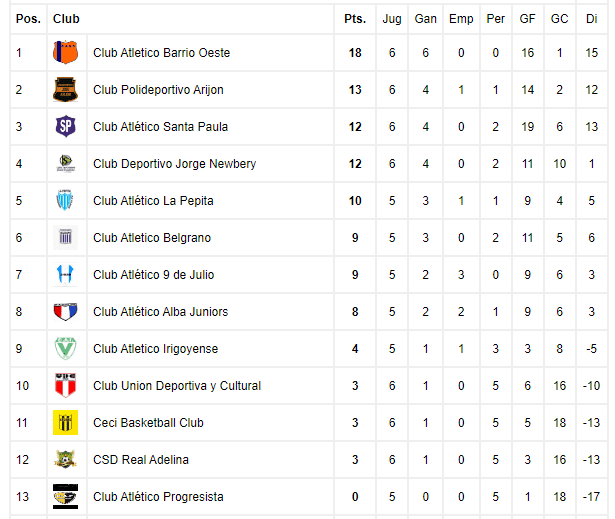Click the Pos. column header
The width and height of the screenshot is (615, 519).
click(28, 19)
